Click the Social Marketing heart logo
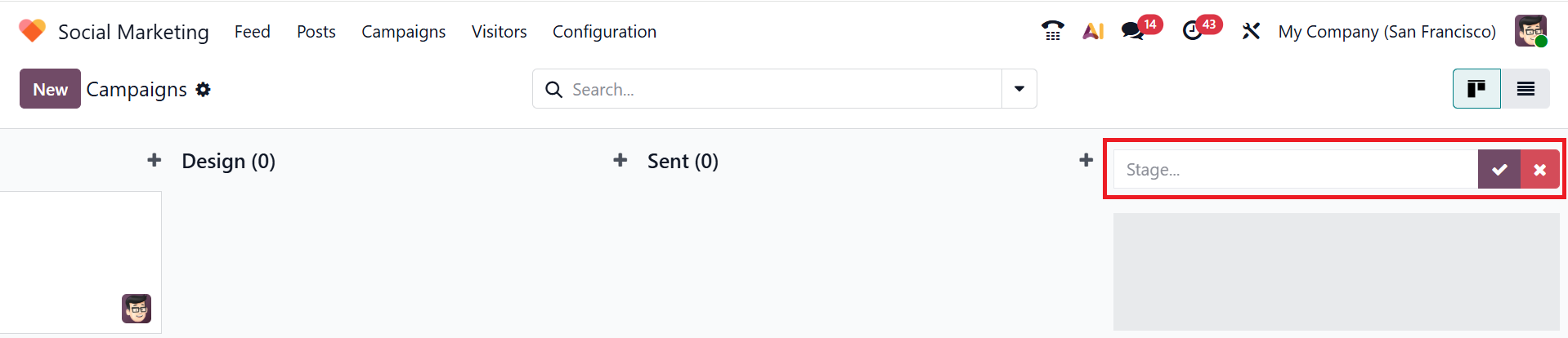The width and height of the screenshot is (1568, 338). point(32,31)
